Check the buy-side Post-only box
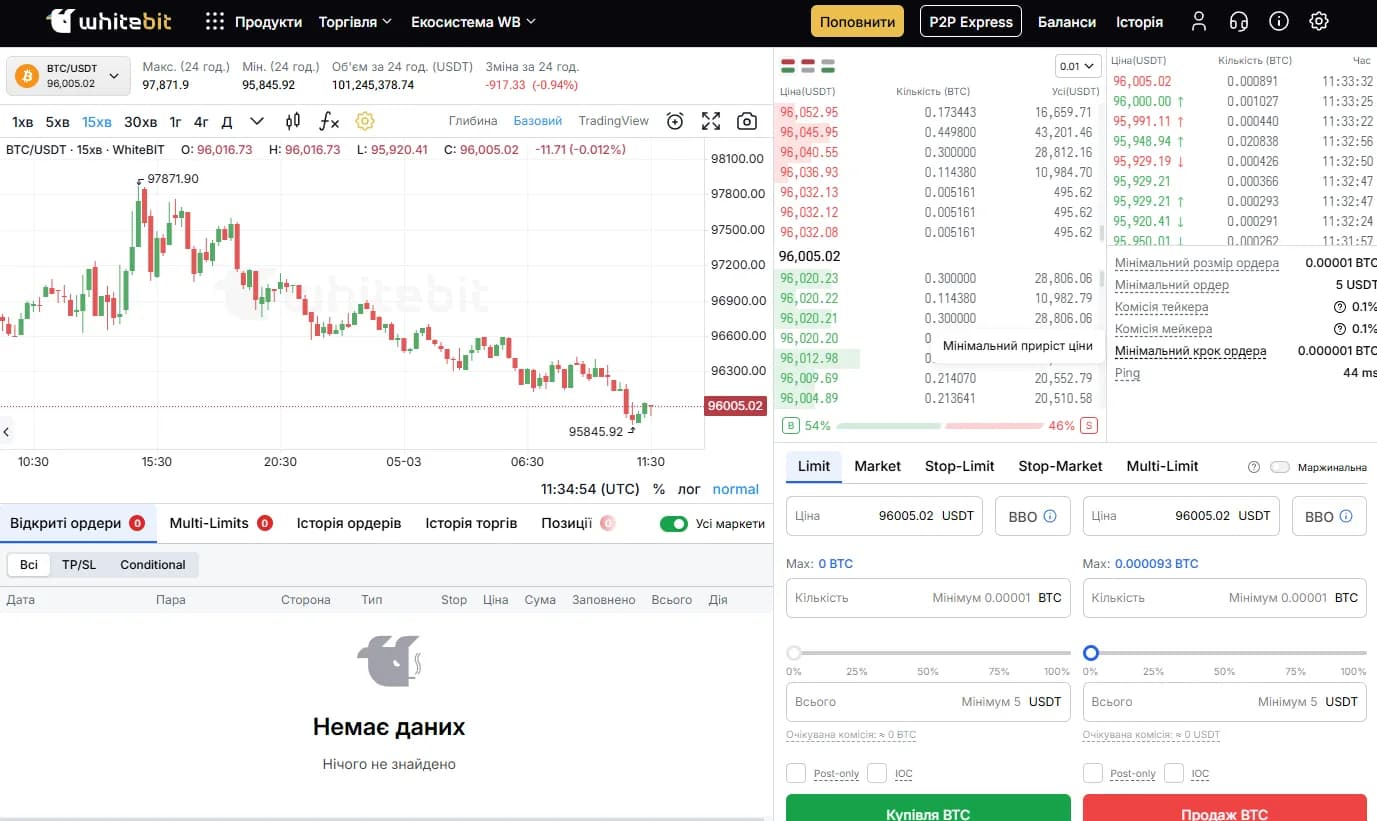The image size is (1377, 821). pyautogui.click(x=796, y=773)
